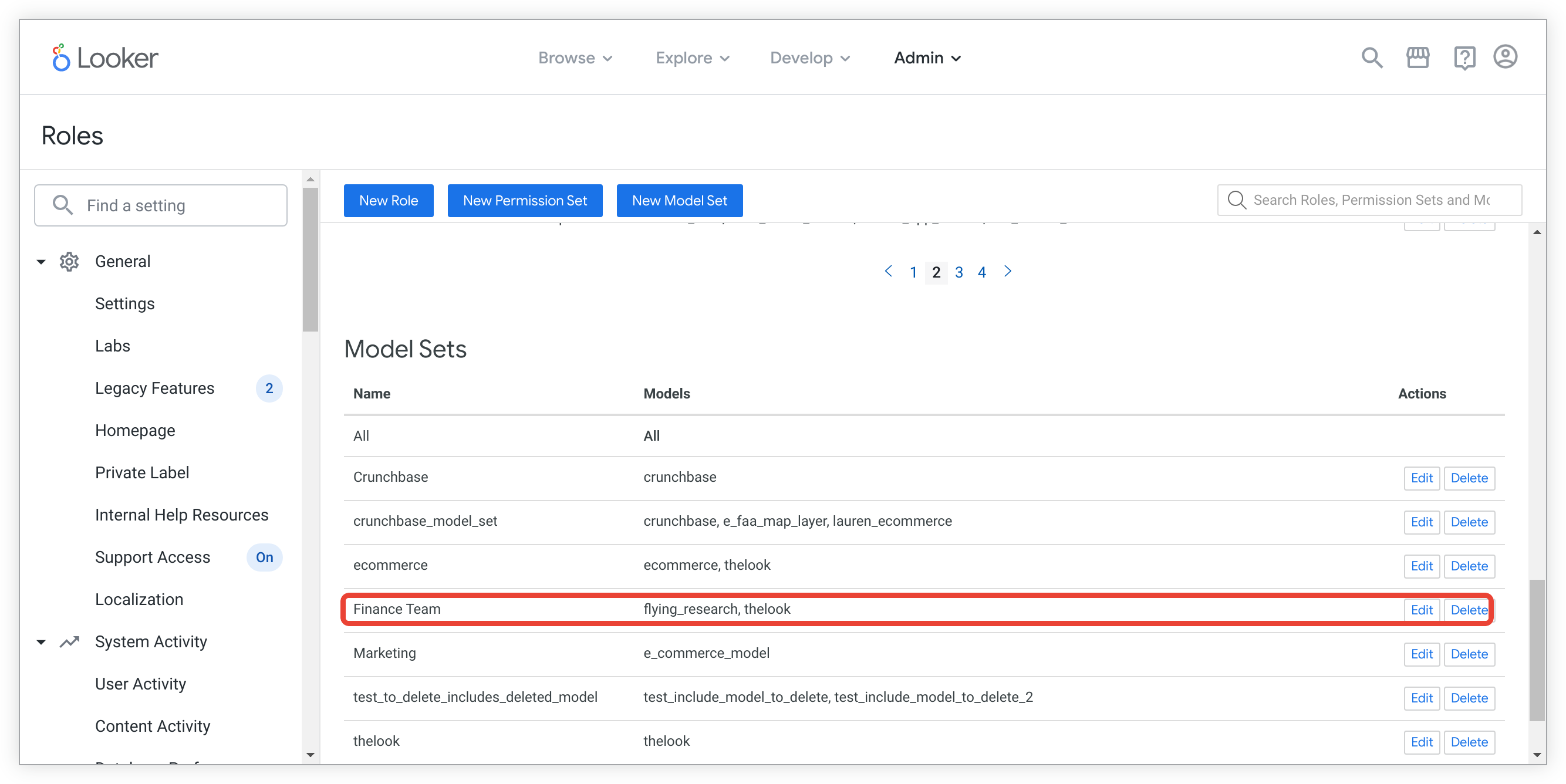Navigate to page 3 of roles

pyautogui.click(x=958, y=271)
